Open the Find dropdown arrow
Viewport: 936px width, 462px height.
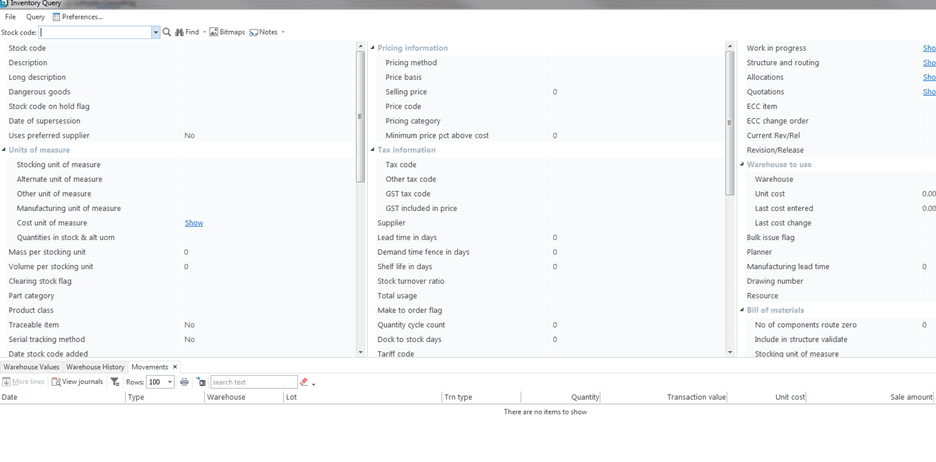coord(204,32)
